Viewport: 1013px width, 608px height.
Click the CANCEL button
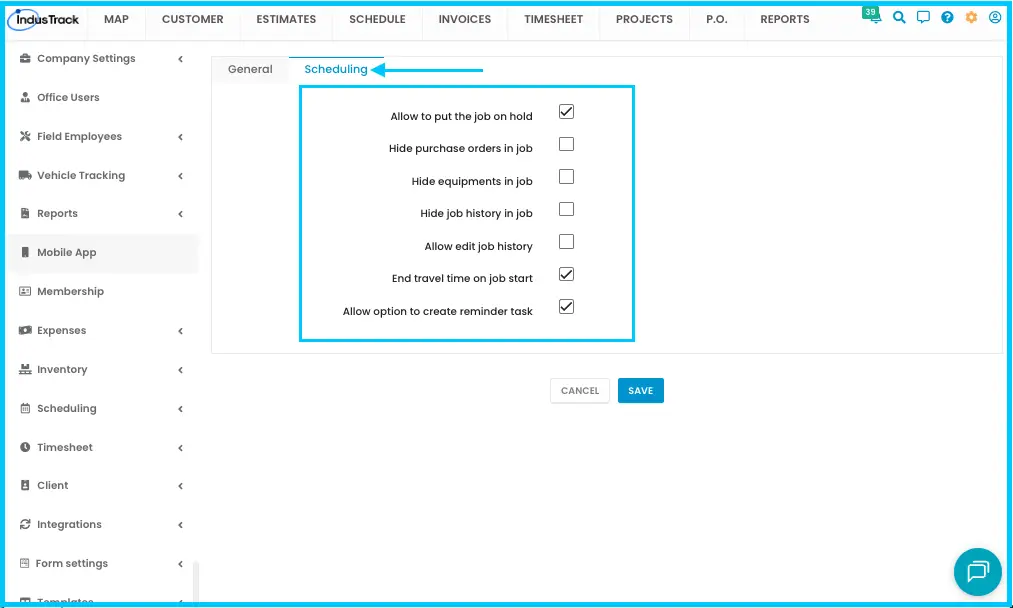tap(580, 390)
